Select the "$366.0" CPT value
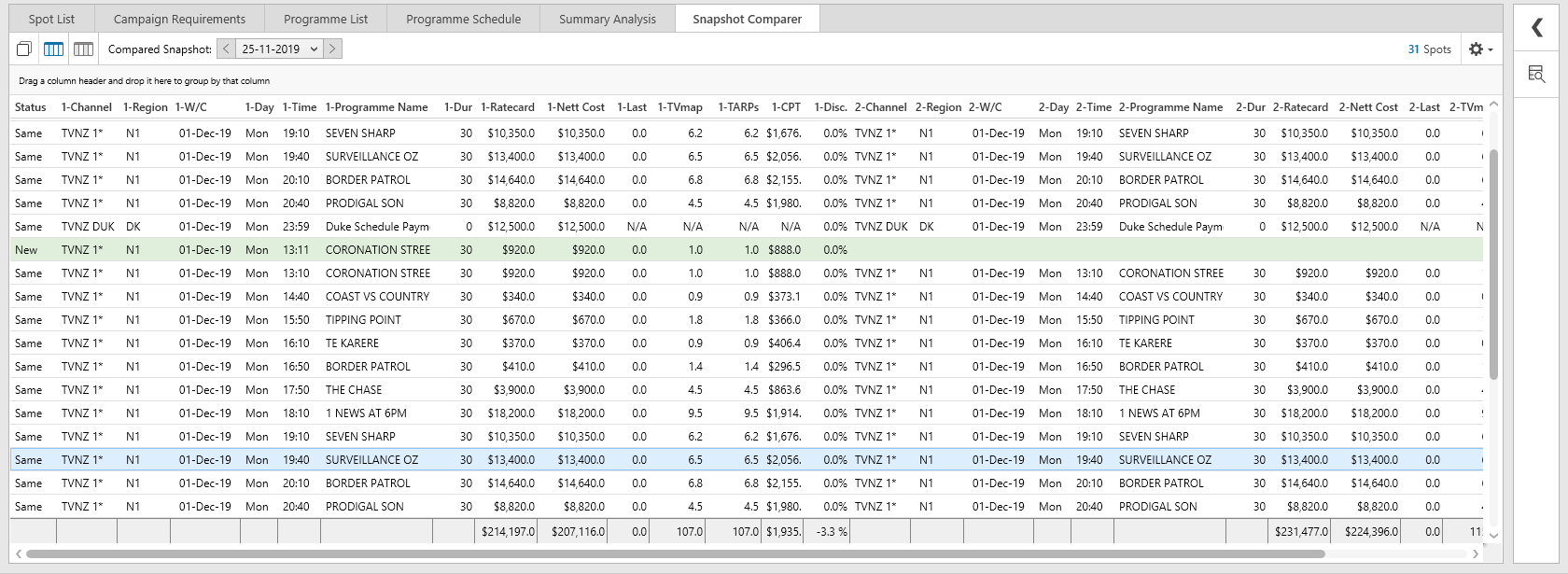Screen dimensions: 1568x574 tap(784, 320)
